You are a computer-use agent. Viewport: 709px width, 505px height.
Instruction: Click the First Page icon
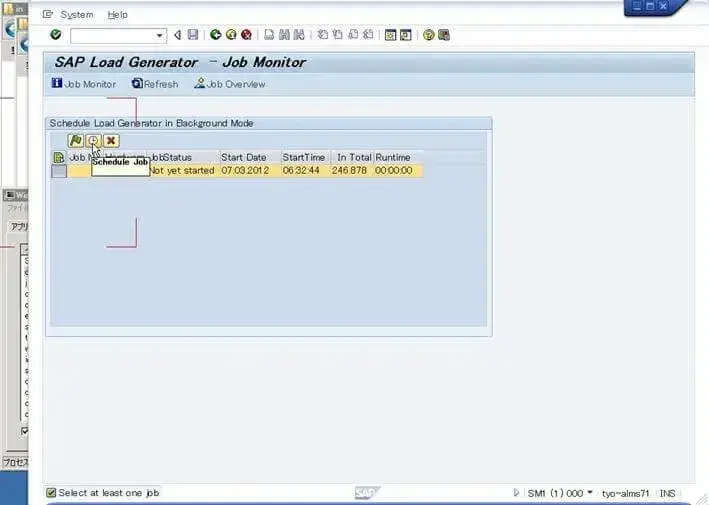point(322,35)
